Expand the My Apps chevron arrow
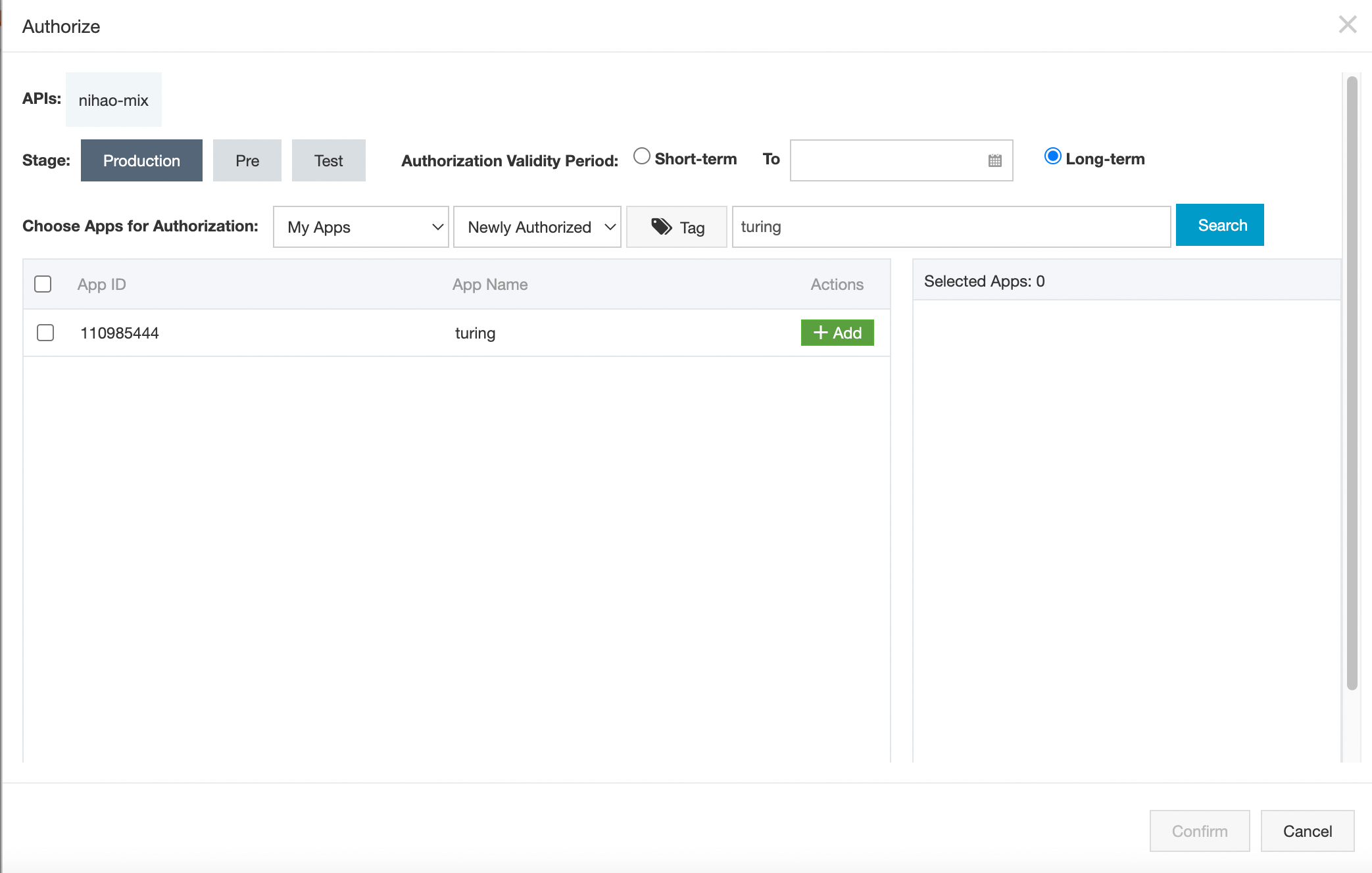Screen dimensions: 1372x873 [437, 227]
